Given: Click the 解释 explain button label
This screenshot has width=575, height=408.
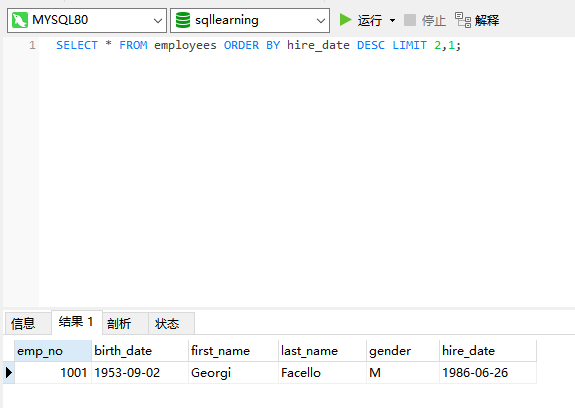Looking at the screenshot, I should pyautogui.click(x=487, y=20).
